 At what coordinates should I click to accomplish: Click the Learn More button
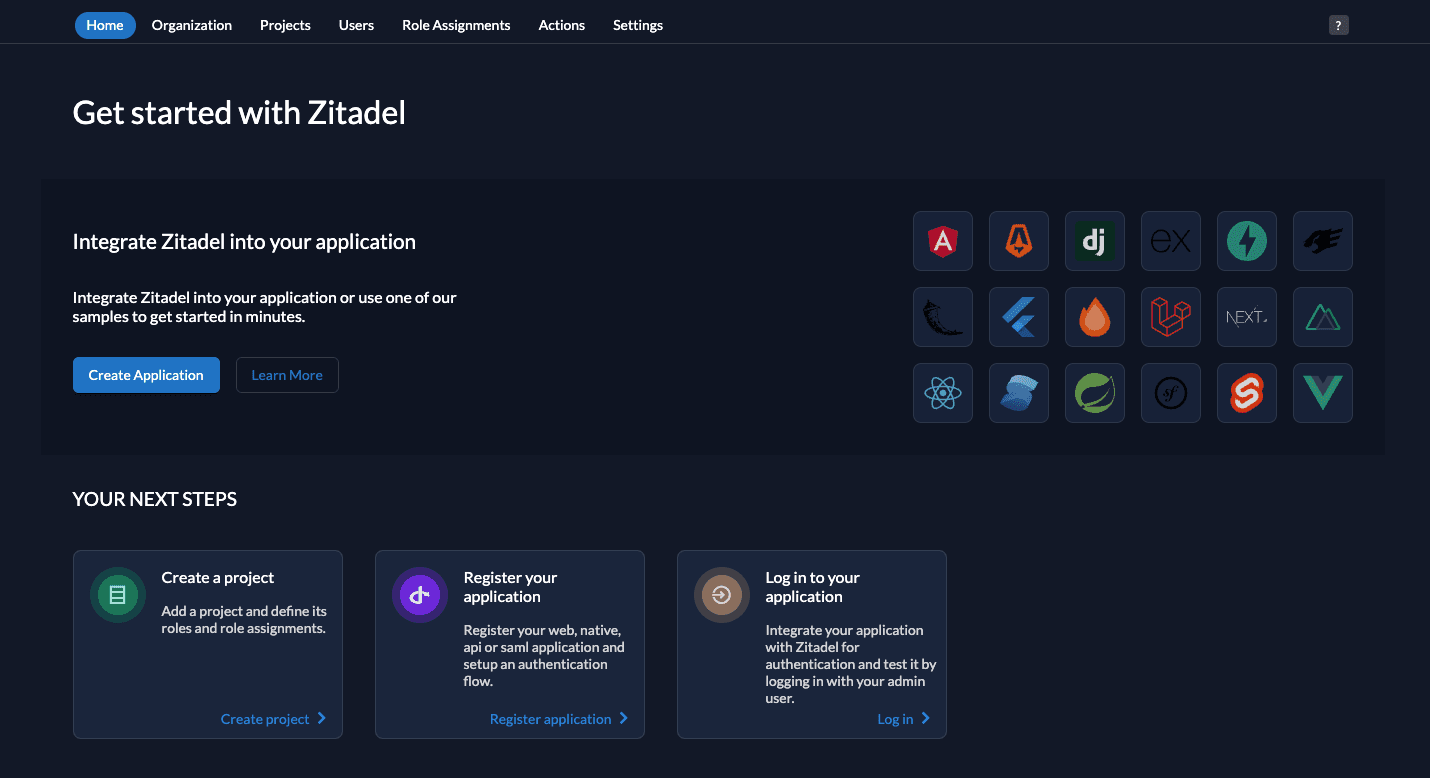click(287, 375)
